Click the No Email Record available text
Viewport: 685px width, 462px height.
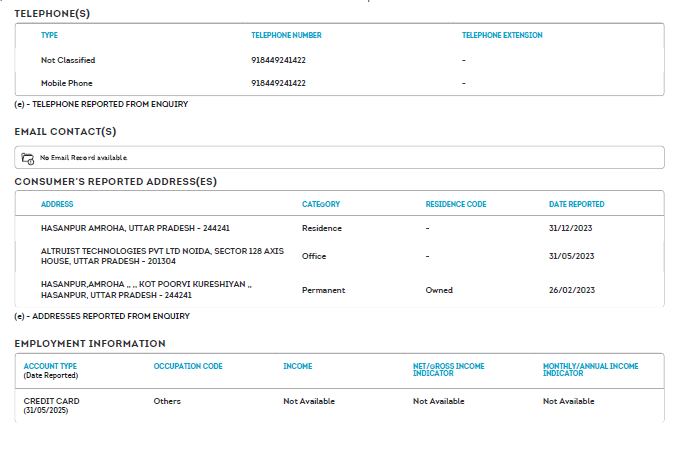[83, 158]
